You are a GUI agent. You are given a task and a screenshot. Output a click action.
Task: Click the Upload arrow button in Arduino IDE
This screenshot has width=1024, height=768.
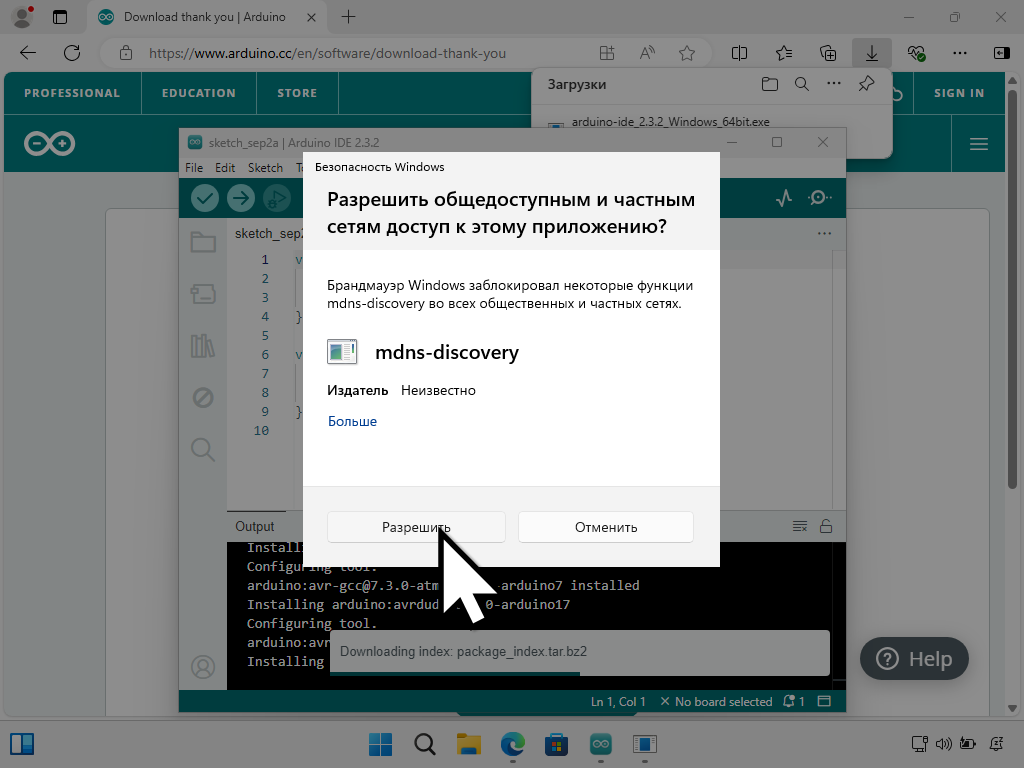(241, 198)
